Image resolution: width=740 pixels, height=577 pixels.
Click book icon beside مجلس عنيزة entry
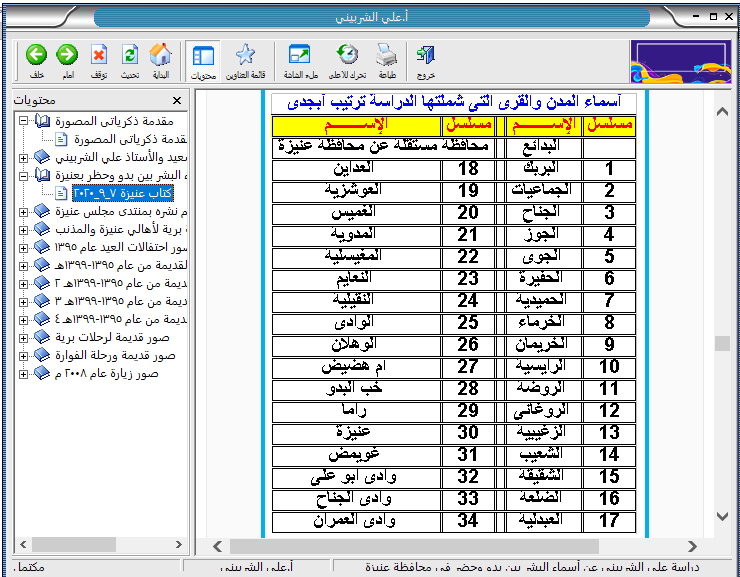[42, 212]
